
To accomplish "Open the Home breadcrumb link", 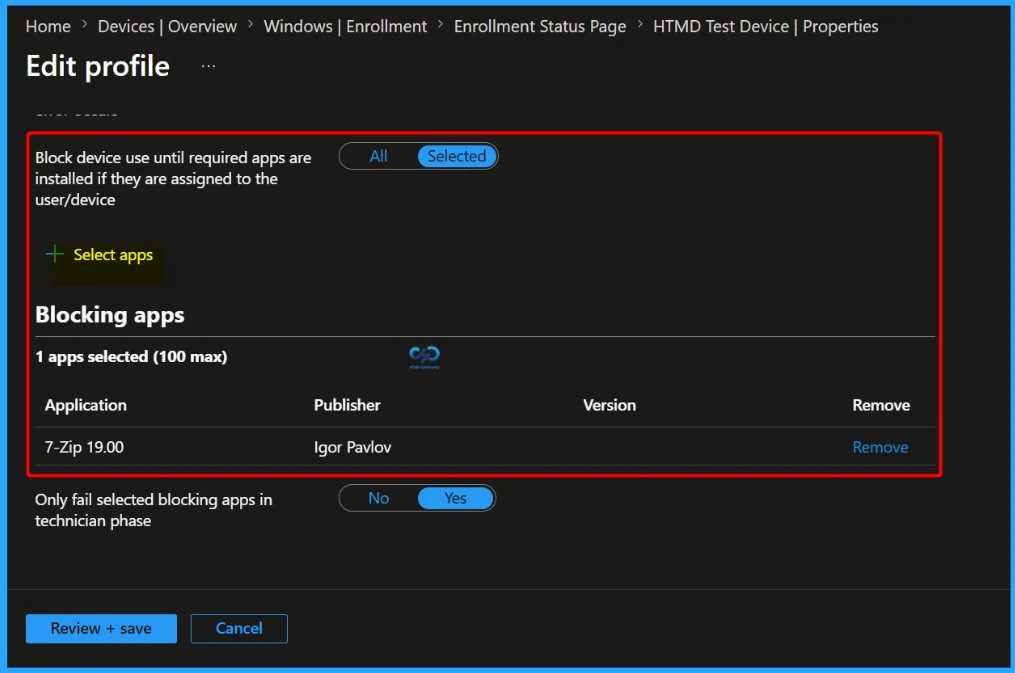I will tap(48, 27).
